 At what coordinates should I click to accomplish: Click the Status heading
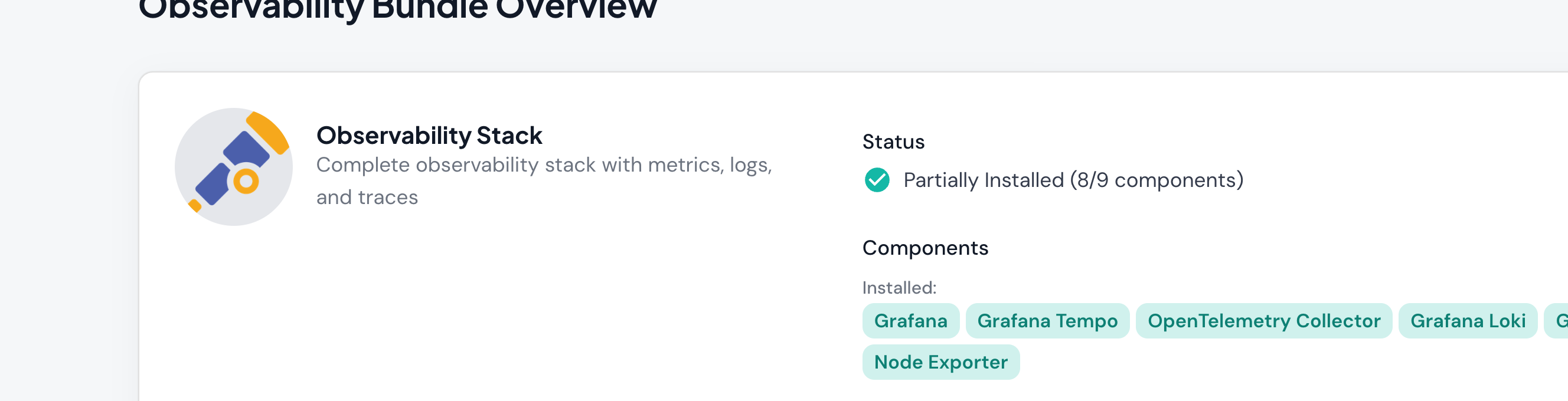(x=894, y=142)
